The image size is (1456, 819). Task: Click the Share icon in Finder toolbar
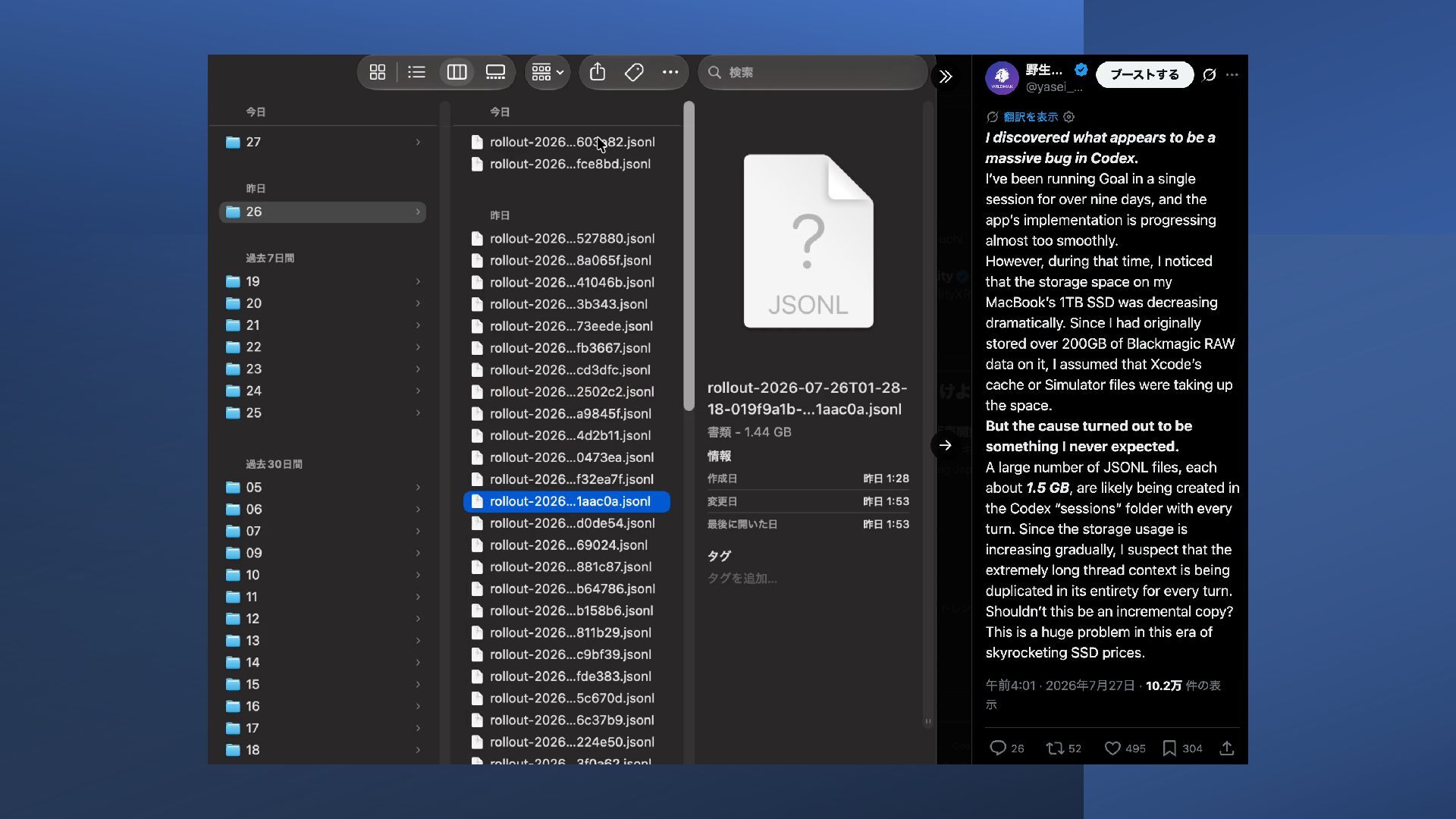598,72
